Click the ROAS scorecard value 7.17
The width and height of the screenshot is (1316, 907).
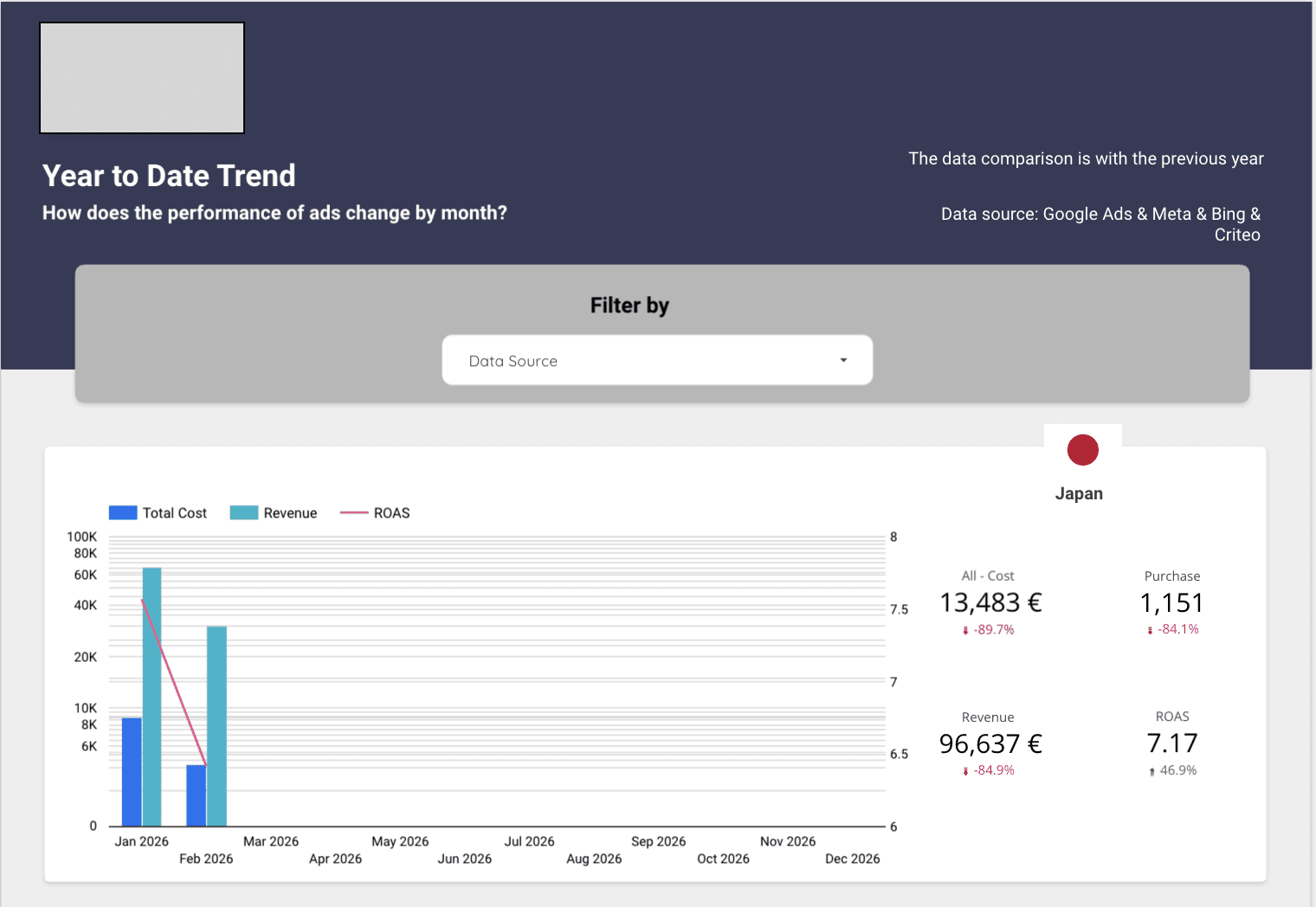1171,743
